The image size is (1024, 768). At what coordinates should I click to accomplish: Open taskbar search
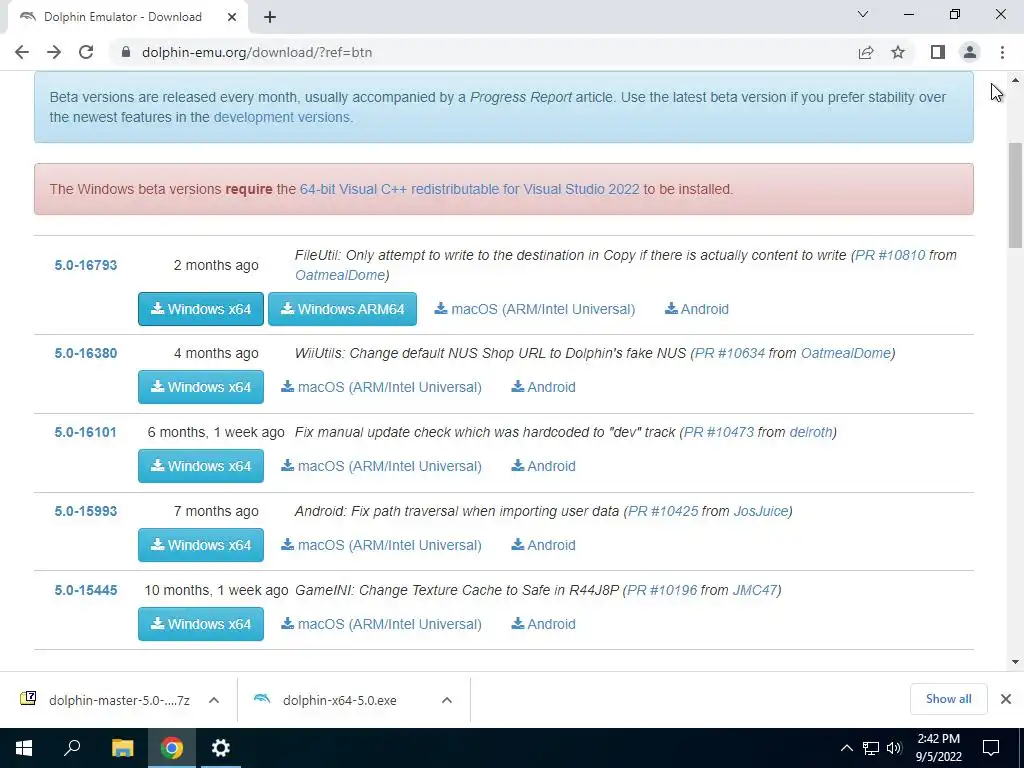pos(72,748)
